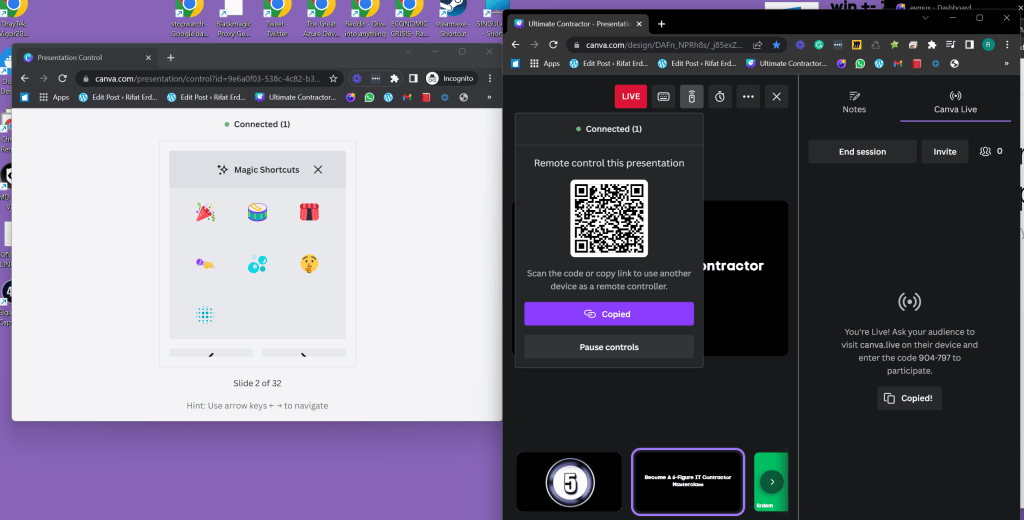Click the remote control QR code
The height and width of the screenshot is (520, 1024).
pyautogui.click(x=609, y=218)
